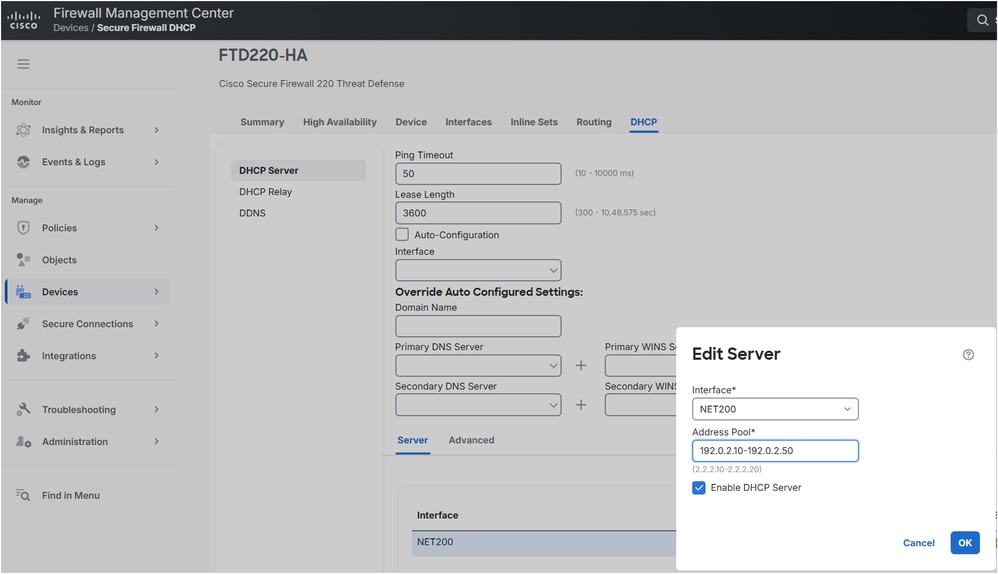
Task: Uncheck Enable DHCP Server checkbox
Action: coord(699,487)
